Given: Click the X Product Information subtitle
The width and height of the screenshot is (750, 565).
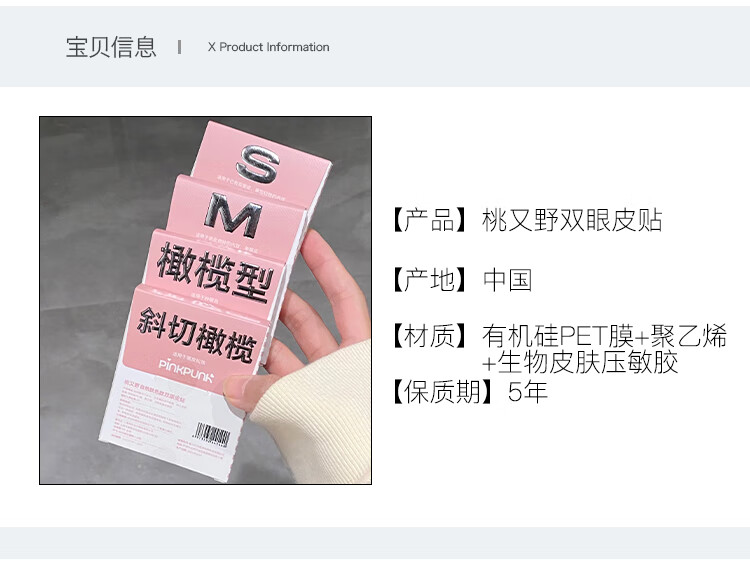Looking at the screenshot, I should 268,47.
